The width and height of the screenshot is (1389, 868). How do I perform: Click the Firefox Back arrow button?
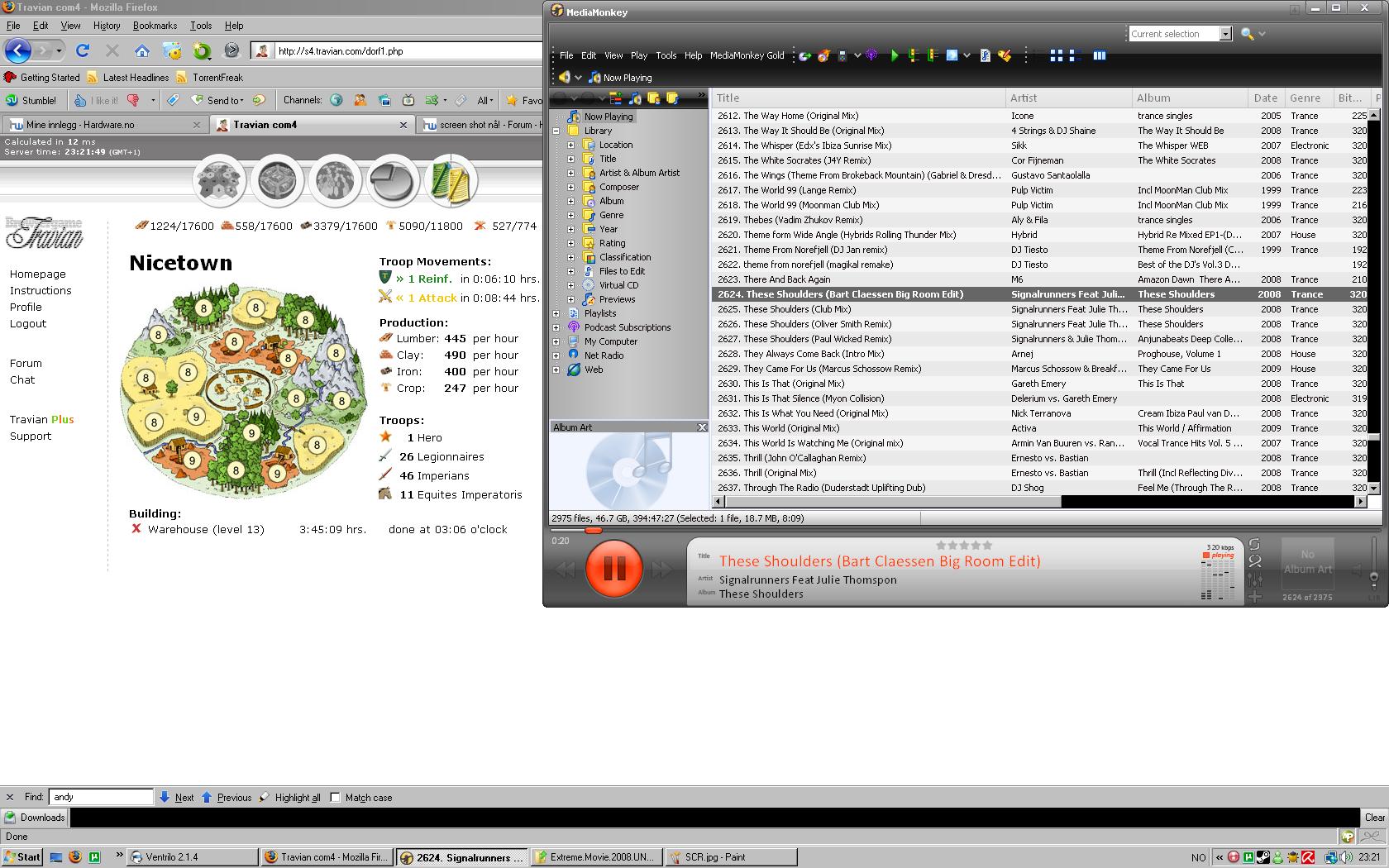(x=18, y=50)
